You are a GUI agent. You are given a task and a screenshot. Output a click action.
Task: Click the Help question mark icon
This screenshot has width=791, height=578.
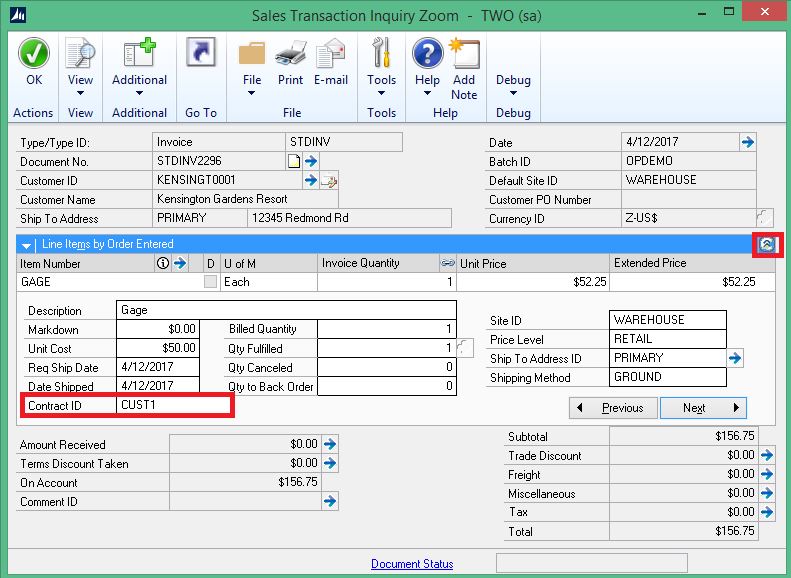[x=427, y=53]
